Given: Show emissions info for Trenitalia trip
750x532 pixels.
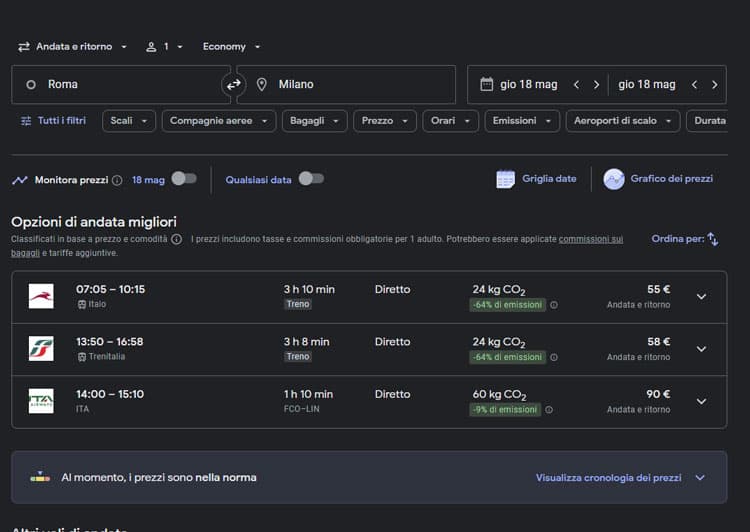Looking at the screenshot, I should click(554, 357).
